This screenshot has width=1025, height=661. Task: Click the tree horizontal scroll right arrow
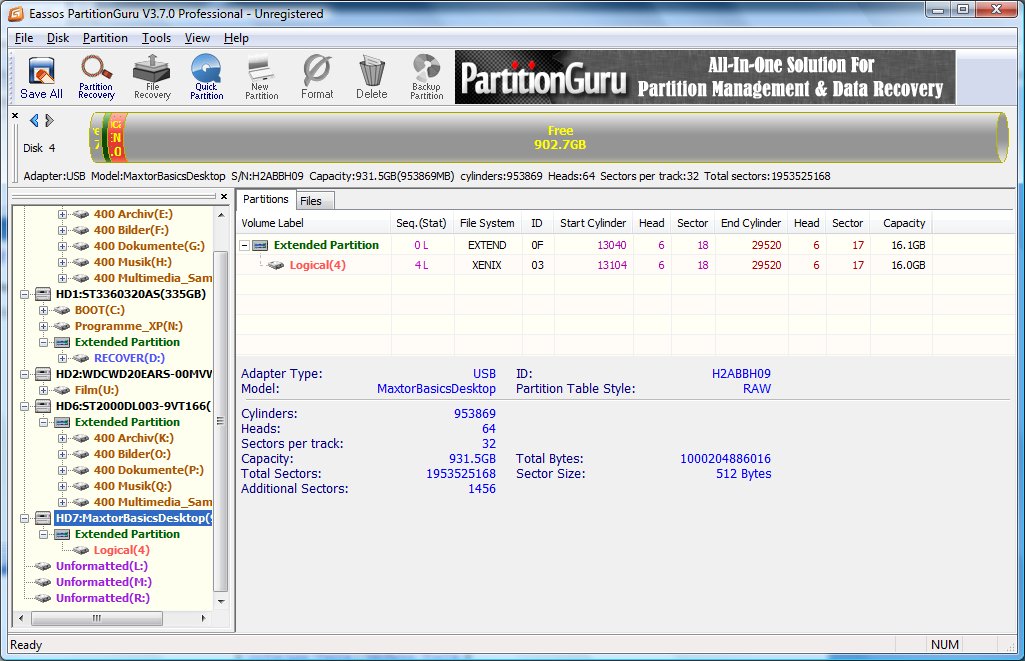tap(203, 618)
